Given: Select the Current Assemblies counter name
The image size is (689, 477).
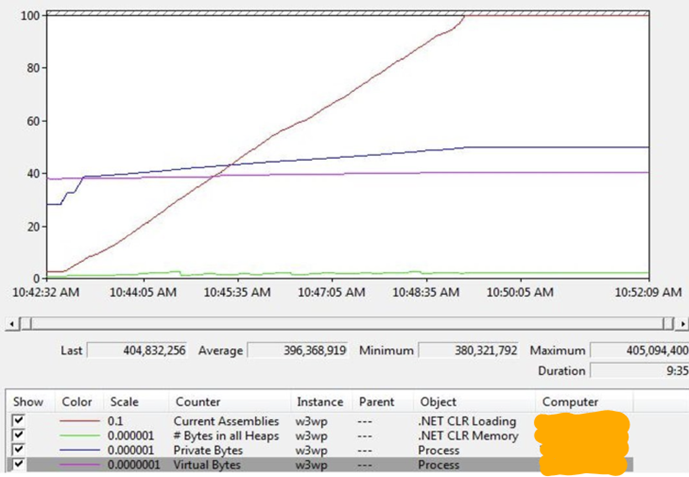Looking at the screenshot, I should (226, 421).
